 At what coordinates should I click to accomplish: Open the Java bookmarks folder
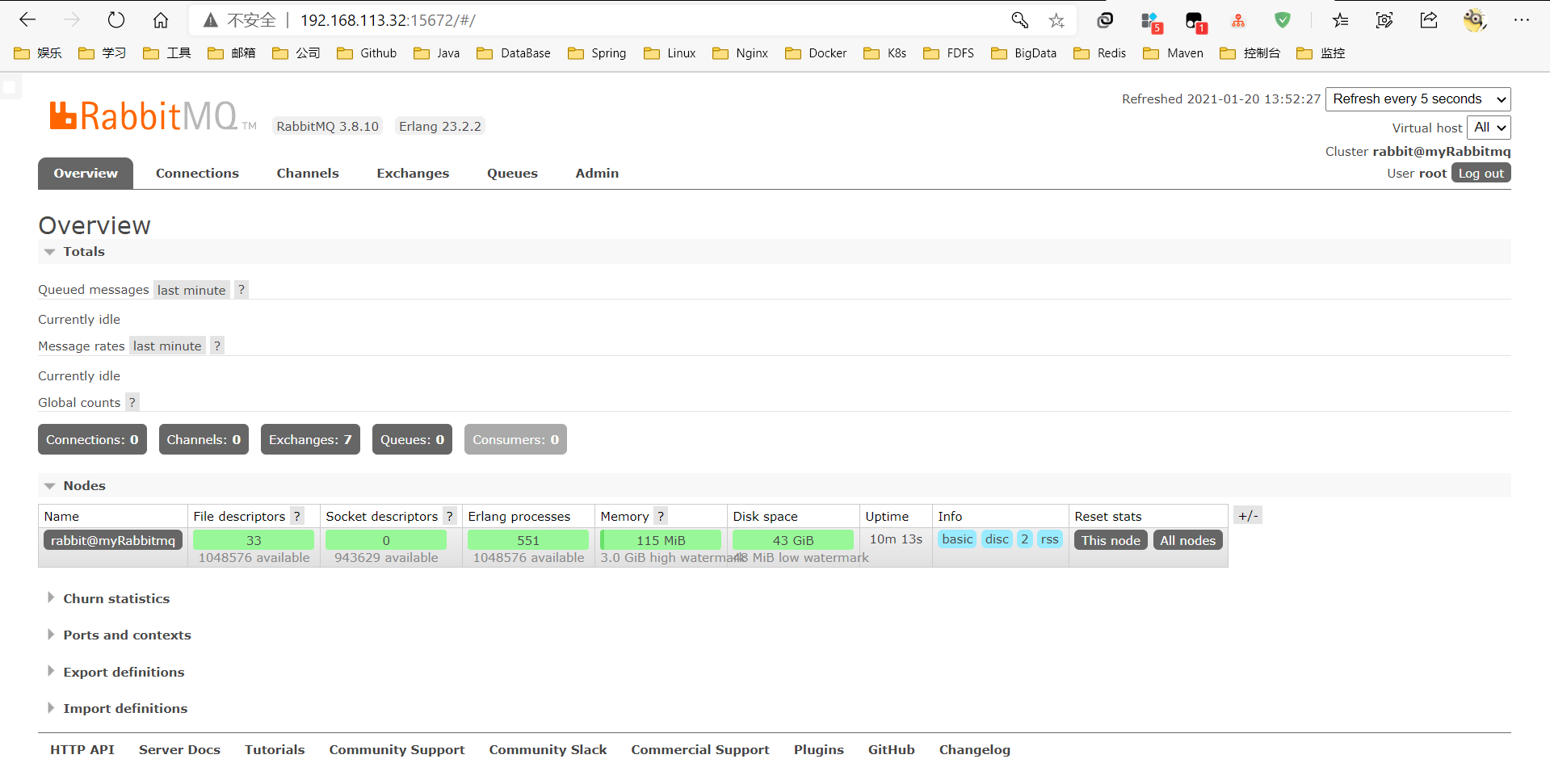(436, 53)
